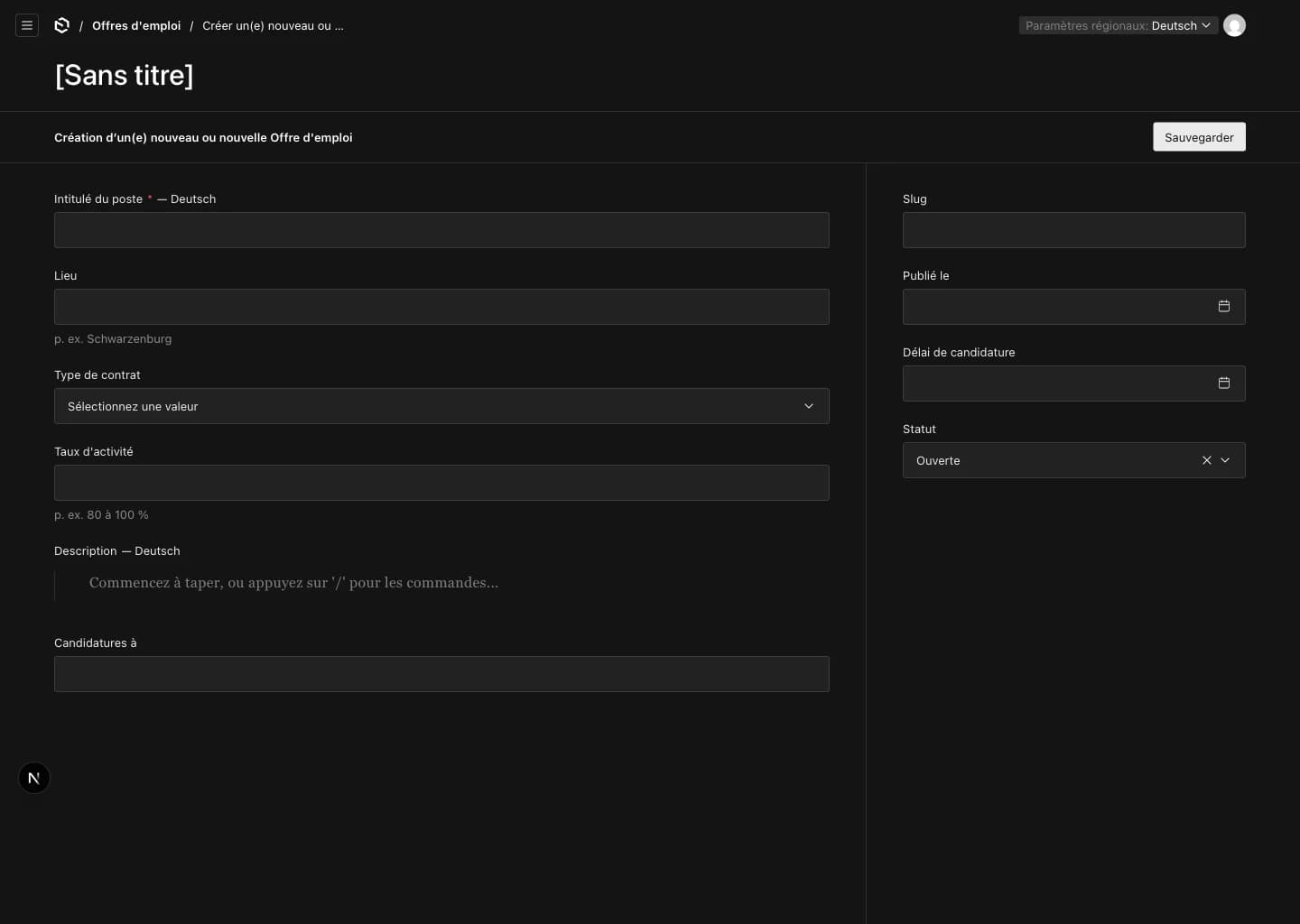This screenshot has height=924, width=1300.
Task: Click the 'Création d'un(e) nouveau ou nouvelle Offre d'emploi' text
Action: [x=203, y=138]
